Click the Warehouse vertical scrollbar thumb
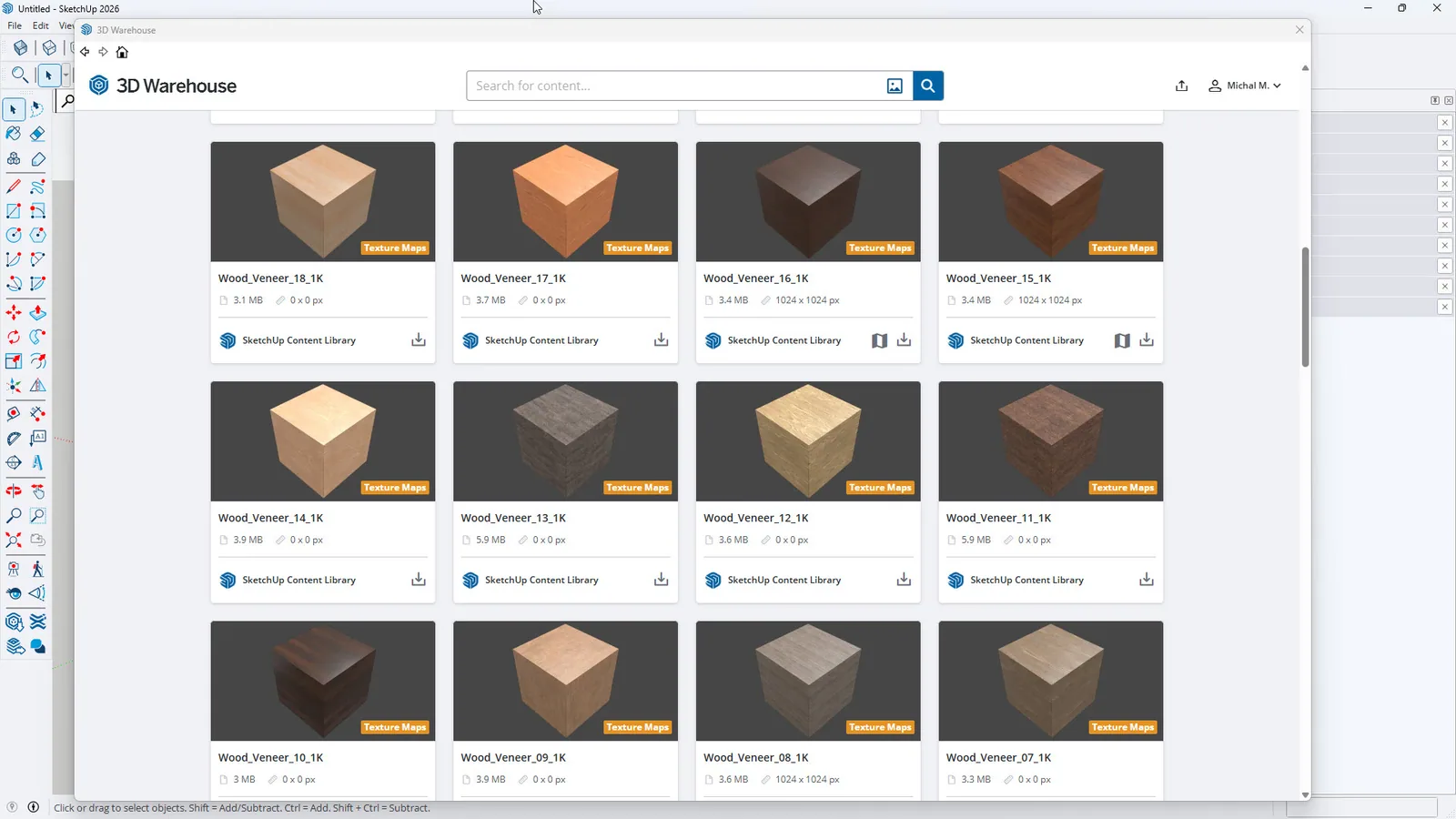Image resolution: width=1456 pixels, height=819 pixels. click(x=1305, y=307)
